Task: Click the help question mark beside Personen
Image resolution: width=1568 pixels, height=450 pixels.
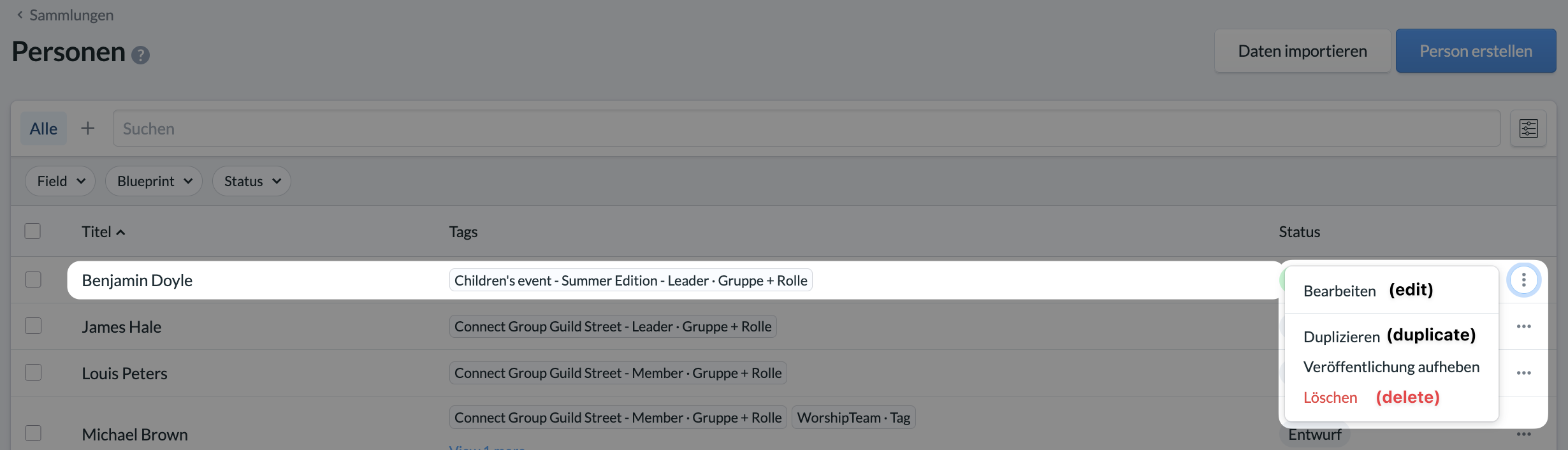Action: coord(140,55)
